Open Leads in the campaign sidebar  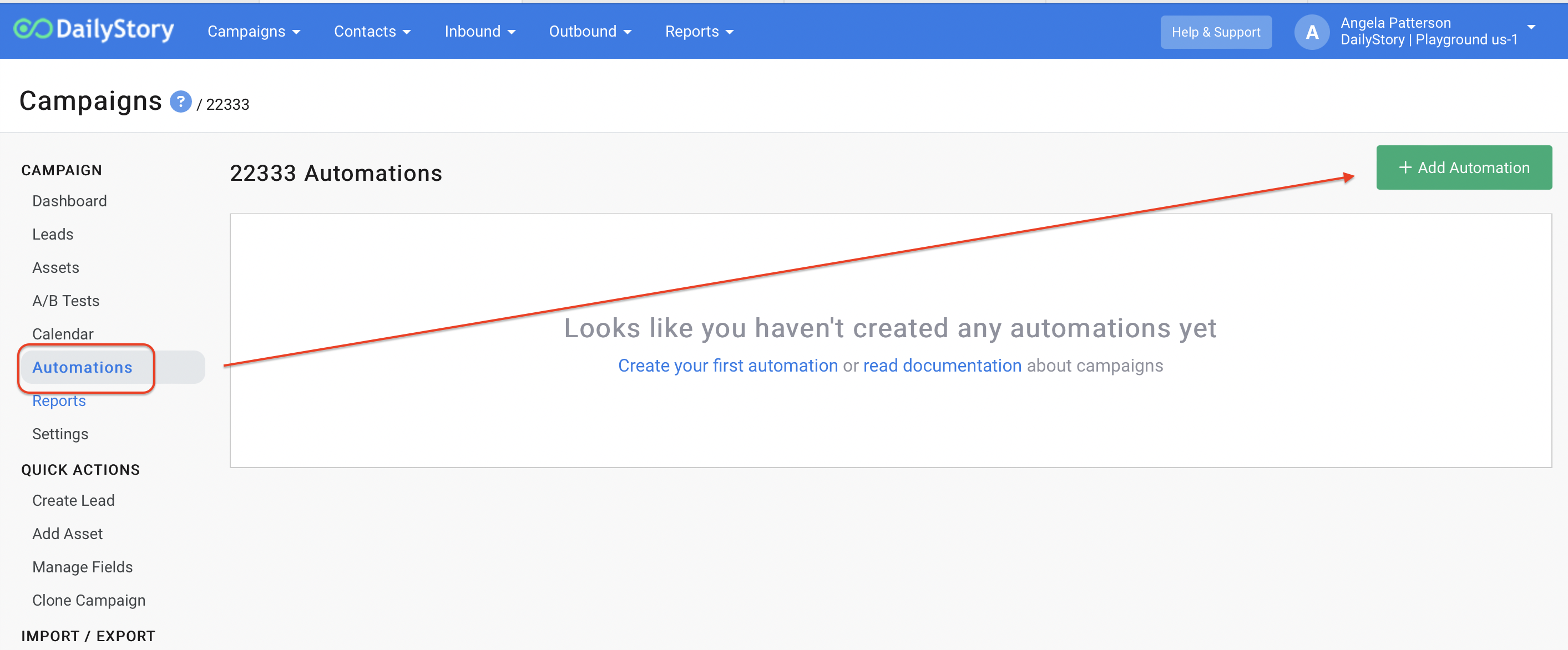(53, 235)
